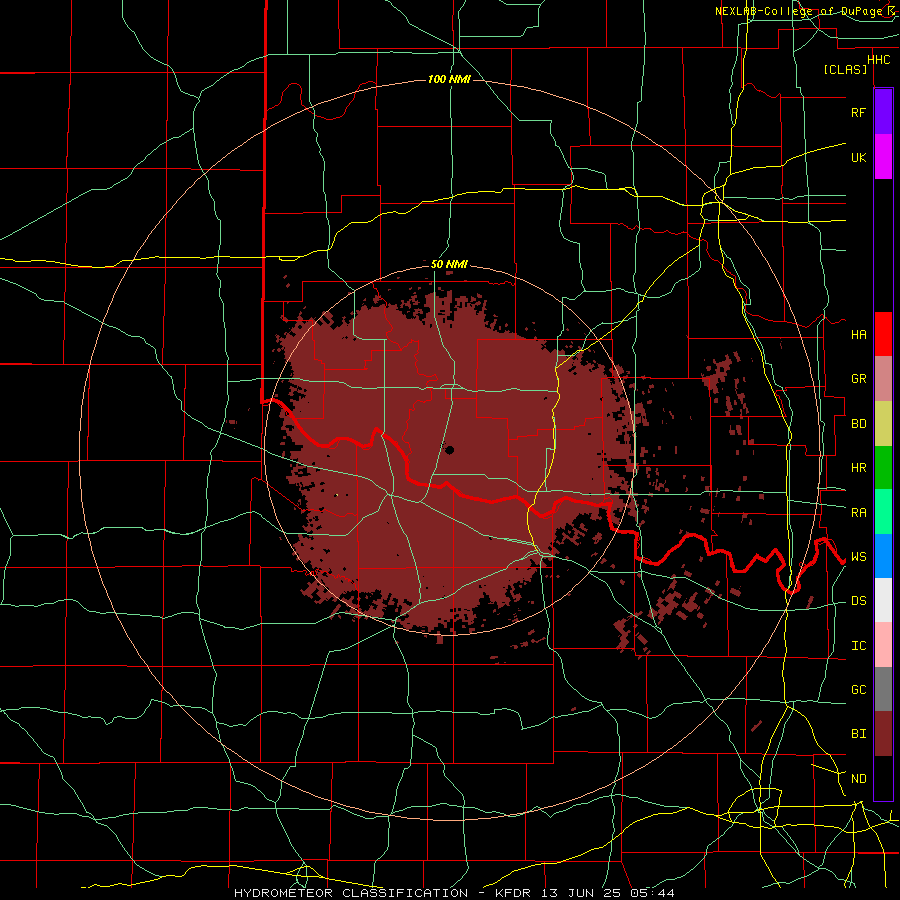The image size is (900, 900).
Task: Click the WS legend label
Action: (858, 556)
